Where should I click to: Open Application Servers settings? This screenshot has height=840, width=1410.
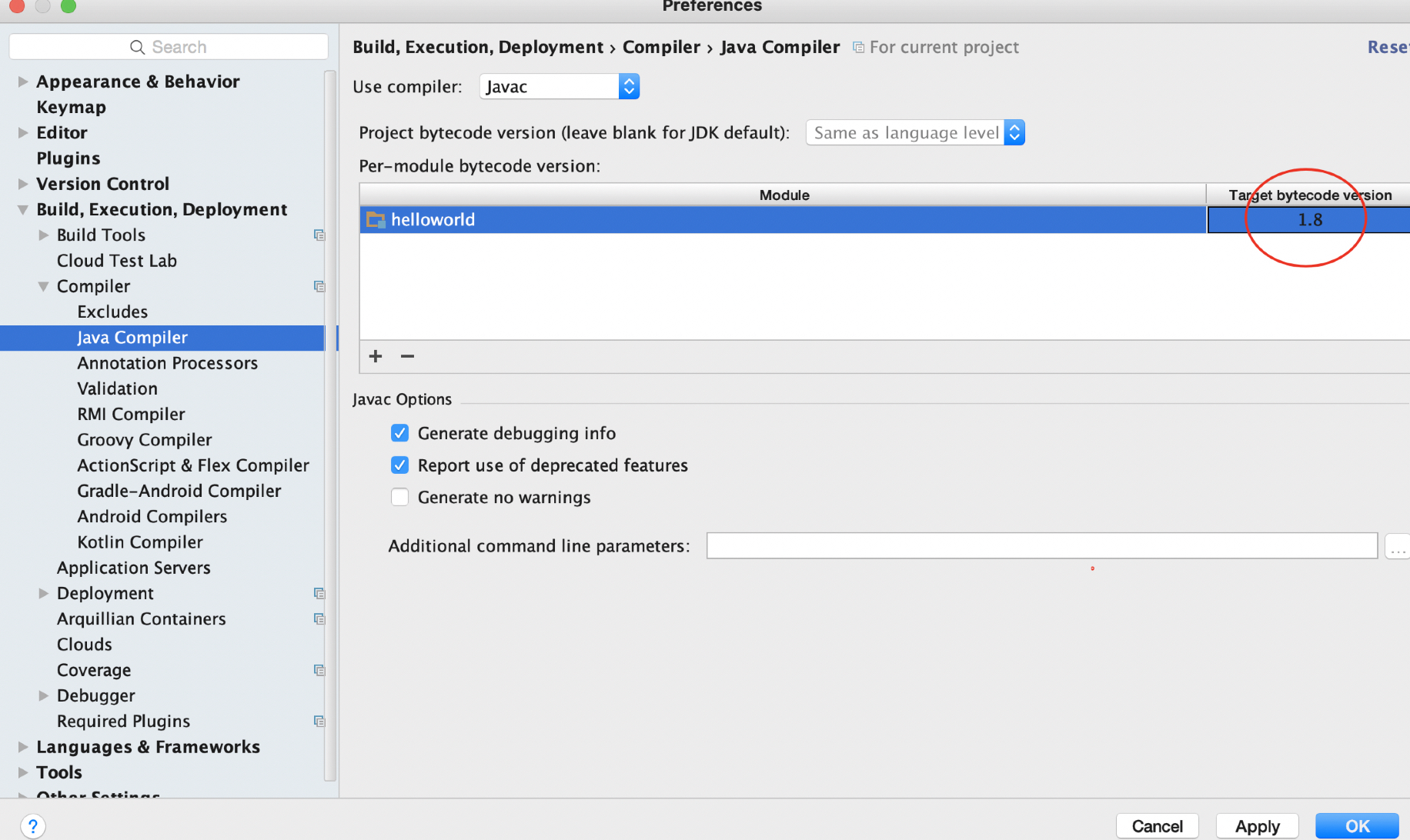(x=134, y=568)
